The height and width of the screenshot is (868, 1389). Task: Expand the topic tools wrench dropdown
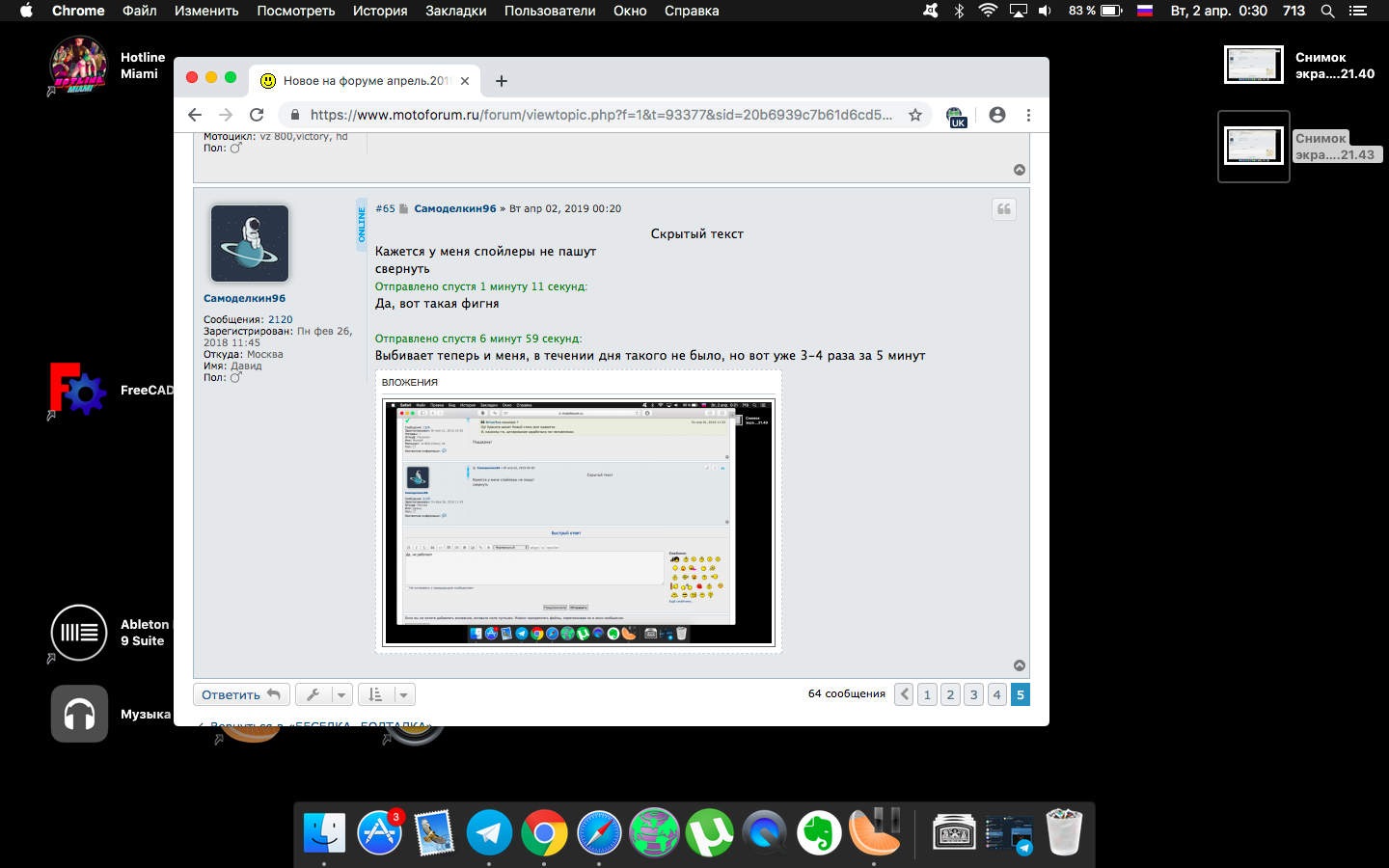tap(323, 694)
